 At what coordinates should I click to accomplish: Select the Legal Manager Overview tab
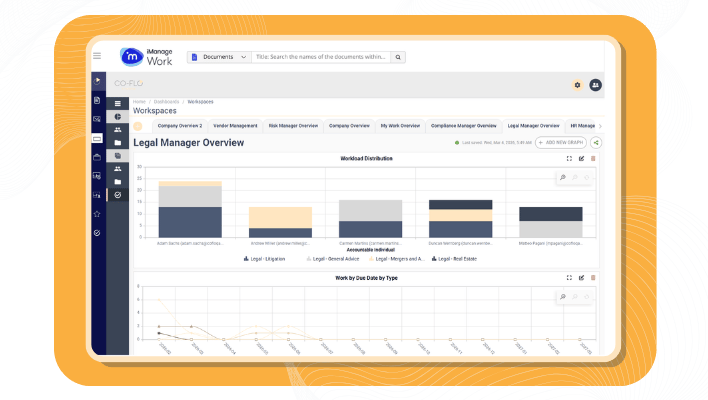[x=533, y=126]
